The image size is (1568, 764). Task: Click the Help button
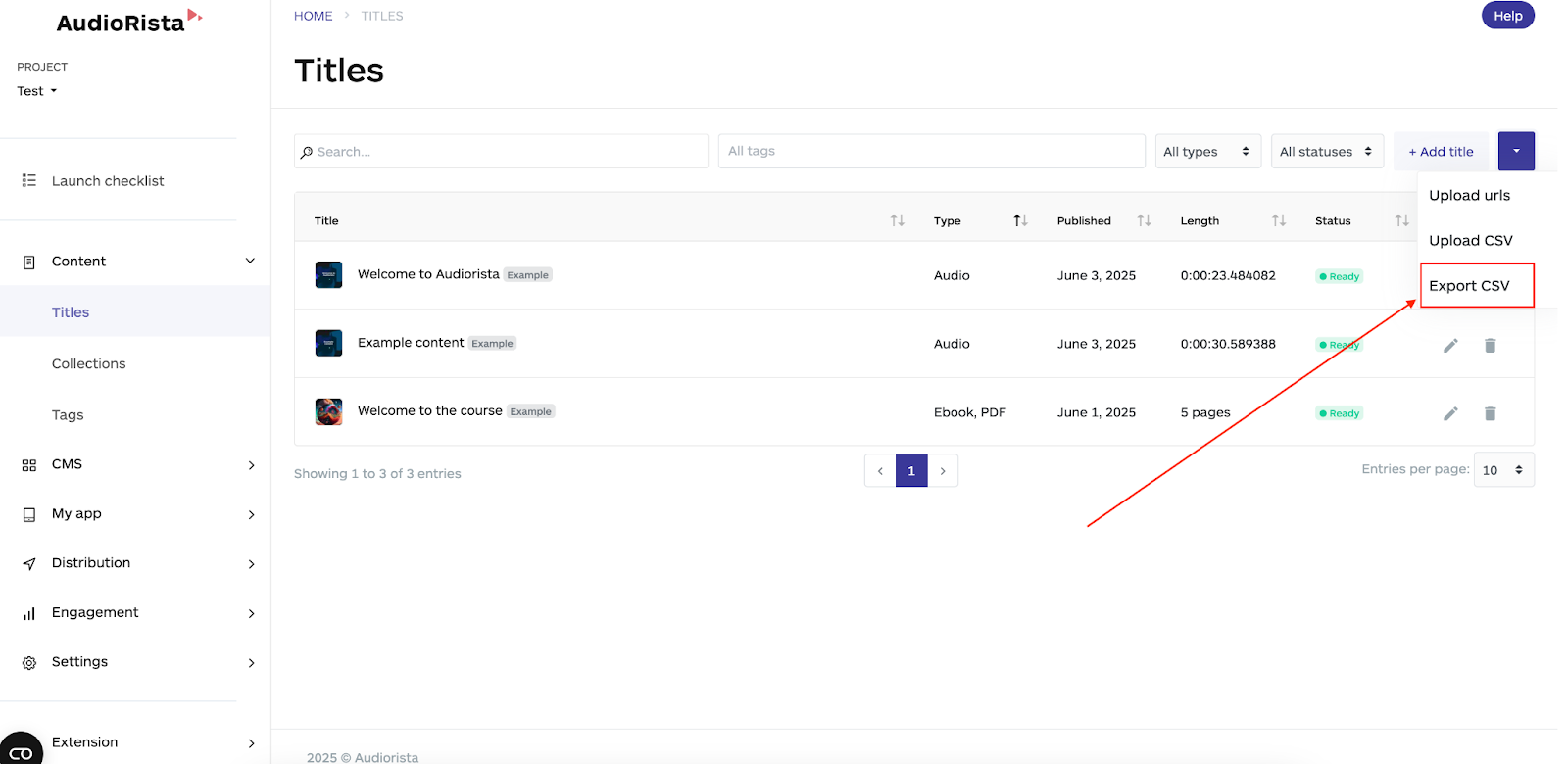tap(1507, 16)
